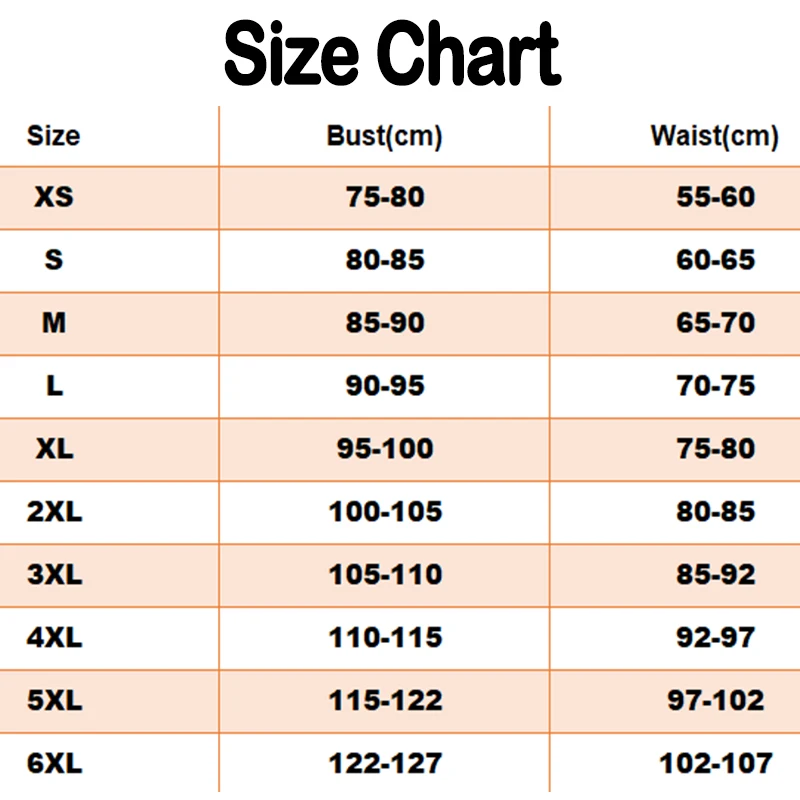Screen dimensions: 800x800
Task: Click the 5XL size label
Action: pos(55,701)
